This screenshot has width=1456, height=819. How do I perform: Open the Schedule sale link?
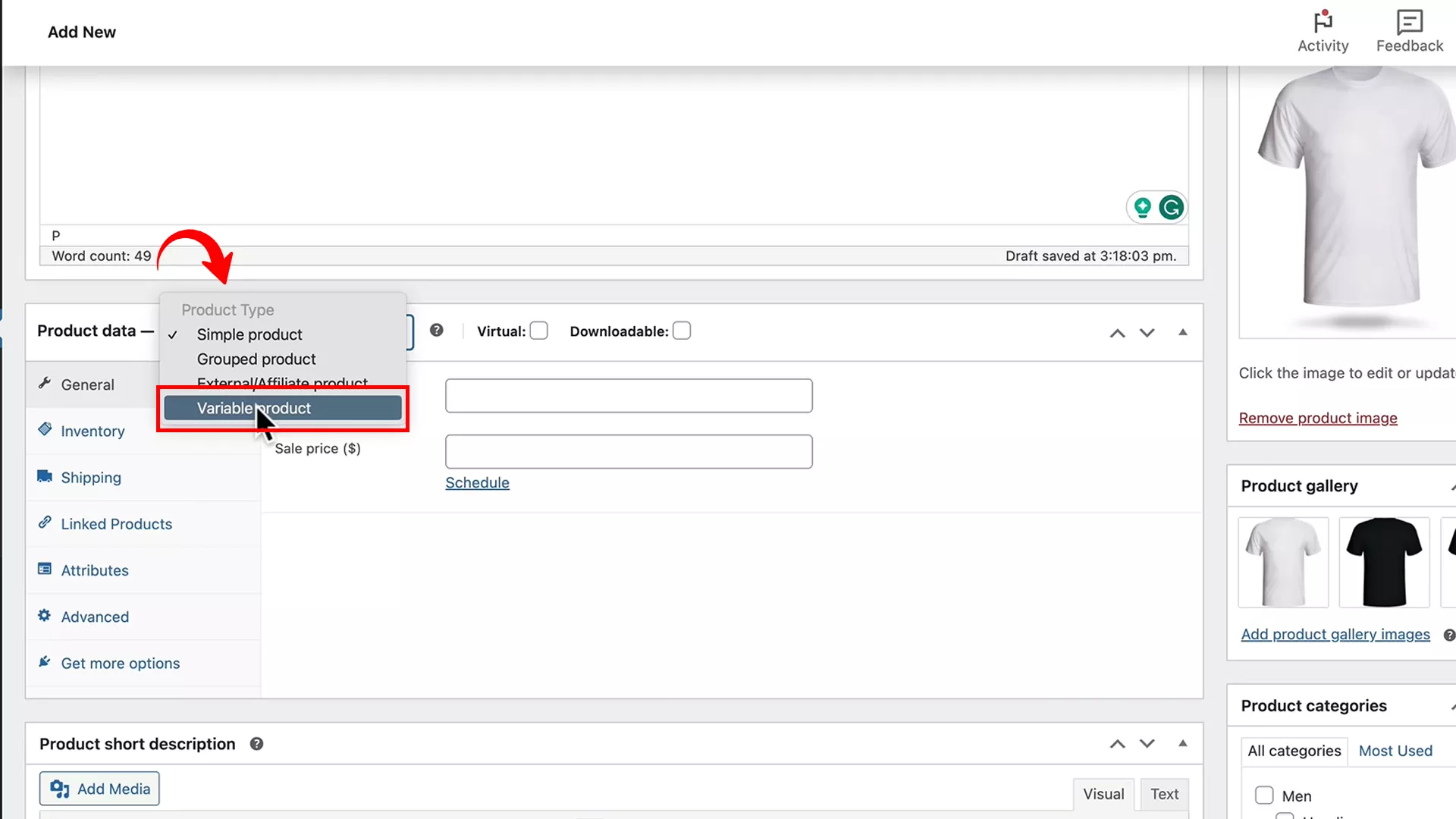(x=477, y=482)
